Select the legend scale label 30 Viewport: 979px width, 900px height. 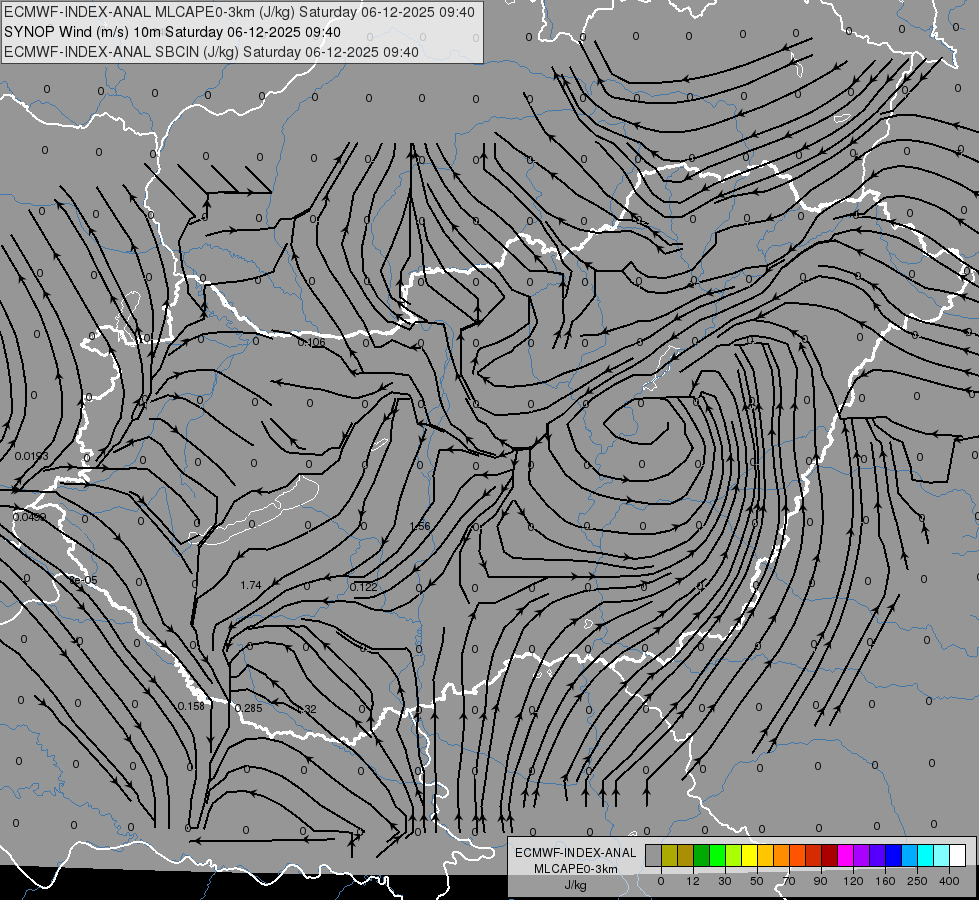[725, 881]
